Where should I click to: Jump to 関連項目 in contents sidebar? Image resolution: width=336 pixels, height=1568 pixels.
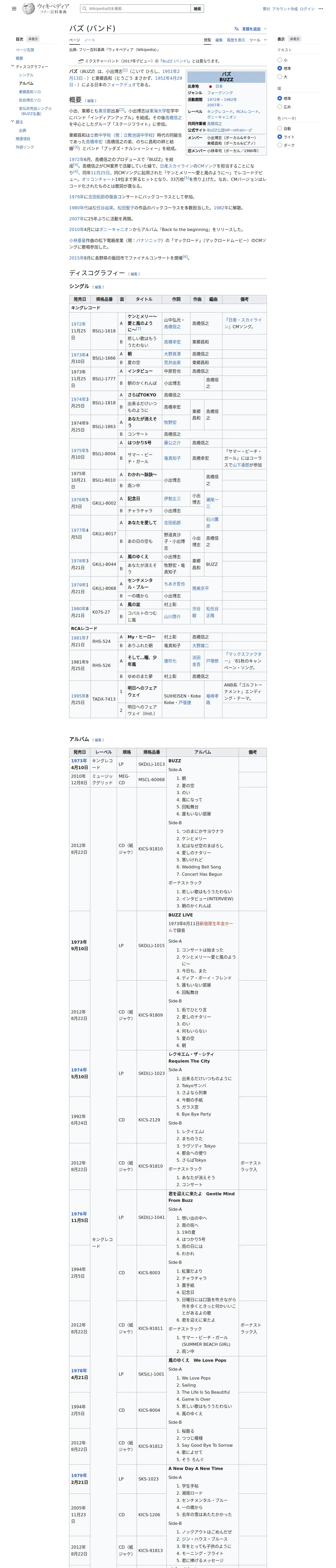point(23,139)
